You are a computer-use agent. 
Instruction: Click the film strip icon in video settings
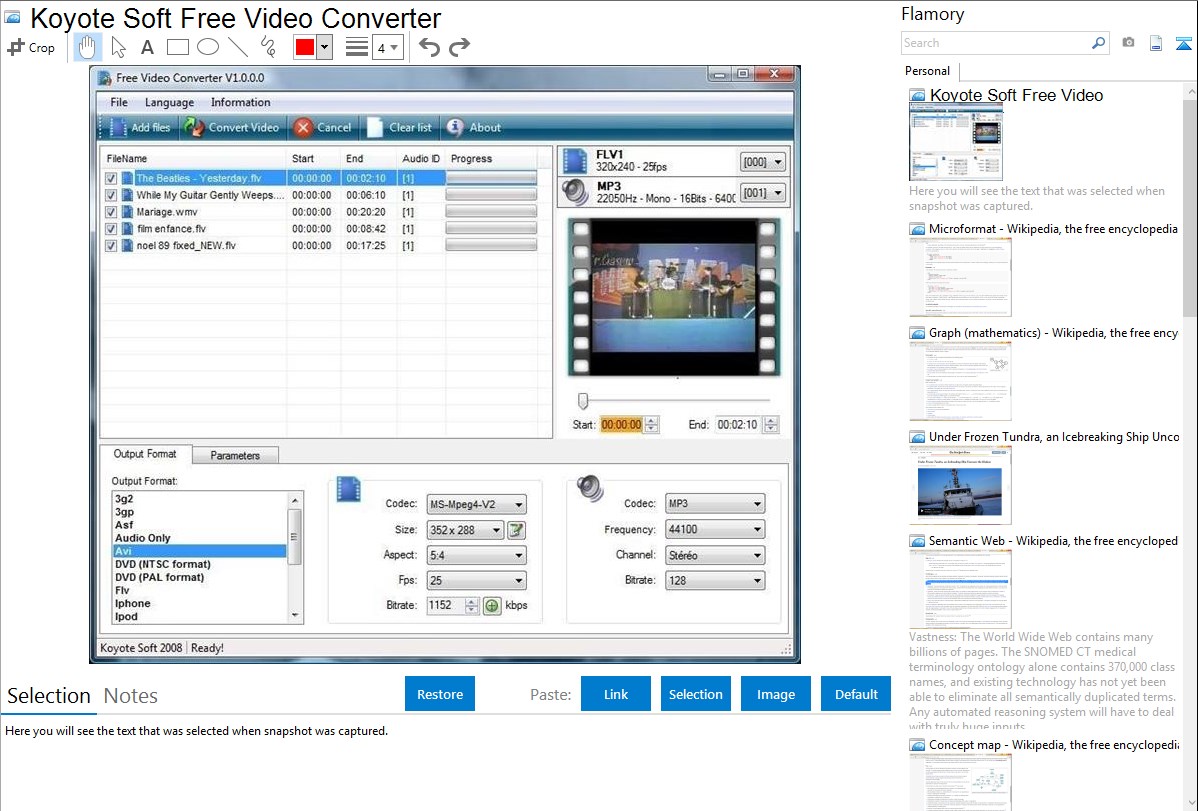(x=348, y=489)
